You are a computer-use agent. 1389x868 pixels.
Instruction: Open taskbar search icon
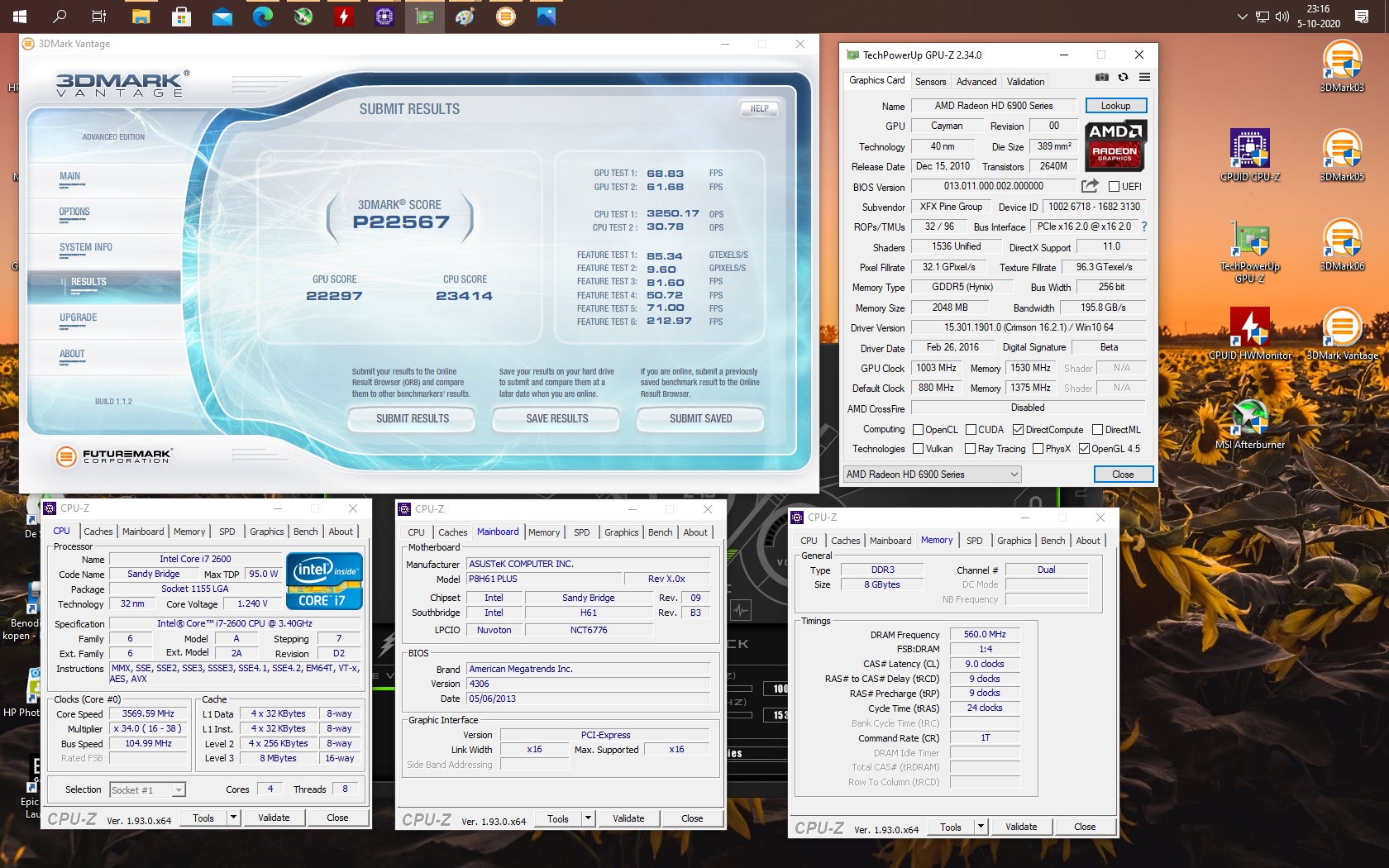coord(60,16)
